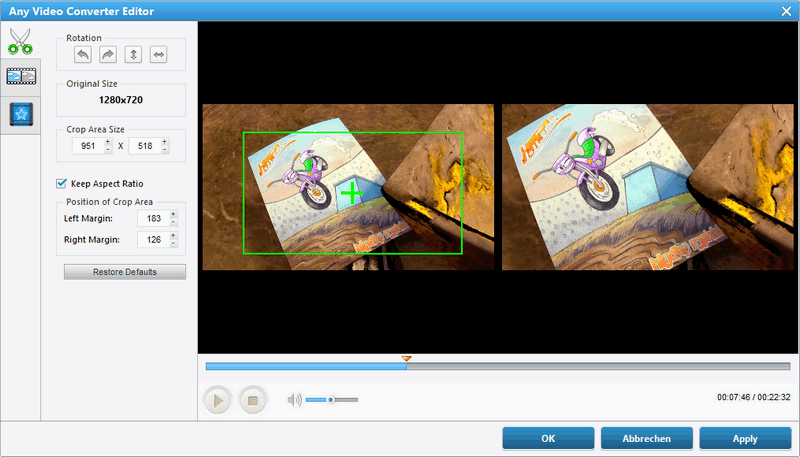Viewport: 800px width, 457px height.
Task: Flip video vertically
Action: tap(133, 55)
